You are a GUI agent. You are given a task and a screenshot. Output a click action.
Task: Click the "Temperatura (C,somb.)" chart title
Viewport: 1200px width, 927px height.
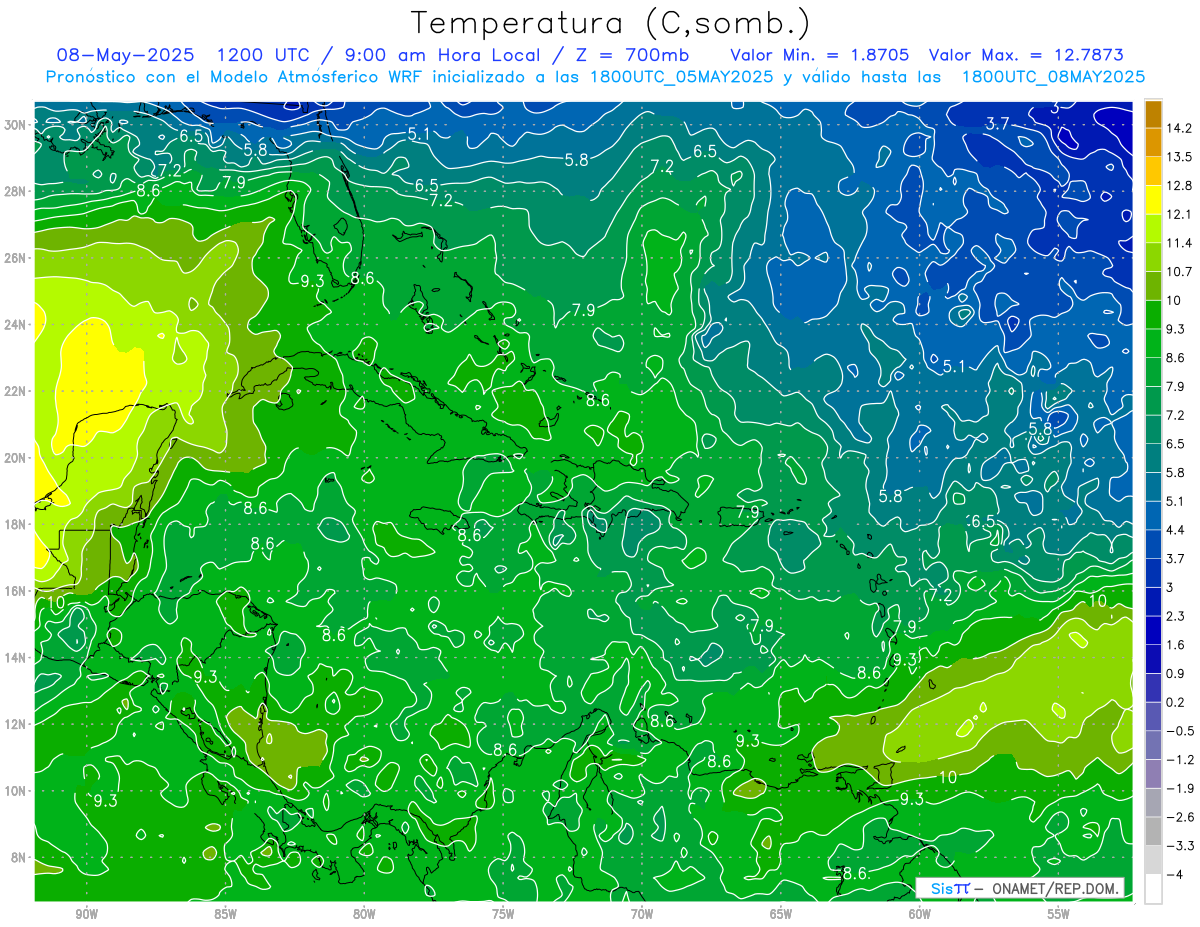coord(610,23)
